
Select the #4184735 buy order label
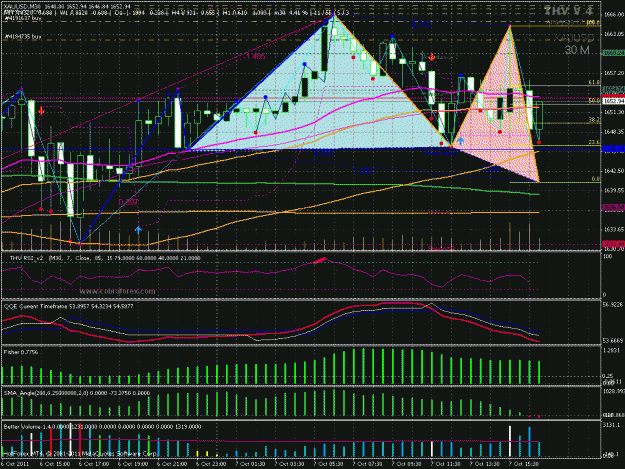tap(23, 37)
